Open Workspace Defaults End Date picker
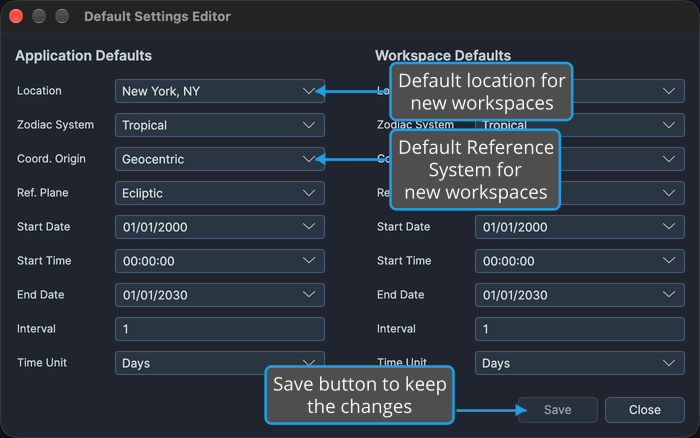 pyautogui.click(x=579, y=295)
